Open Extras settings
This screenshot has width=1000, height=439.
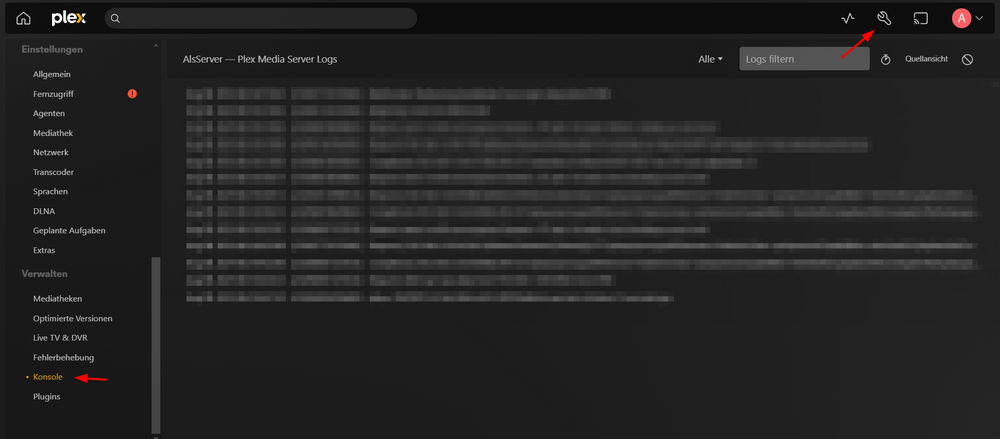44,250
